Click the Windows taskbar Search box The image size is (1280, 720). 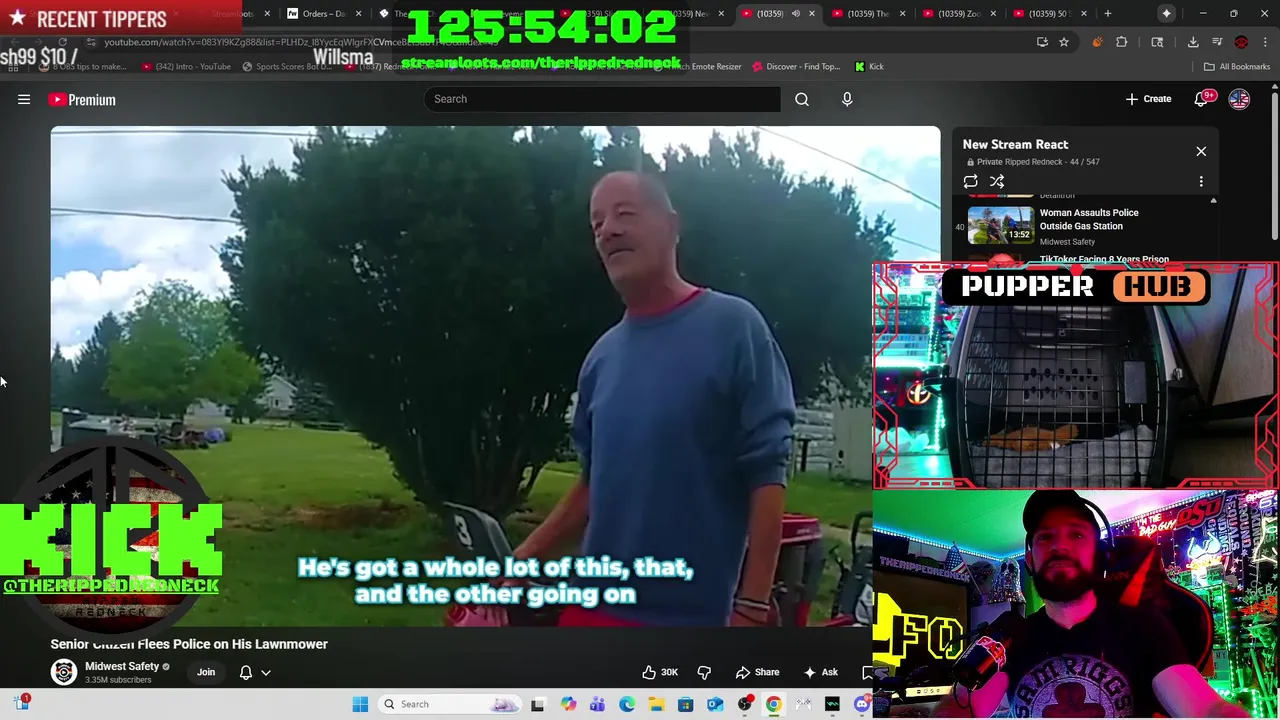point(452,704)
